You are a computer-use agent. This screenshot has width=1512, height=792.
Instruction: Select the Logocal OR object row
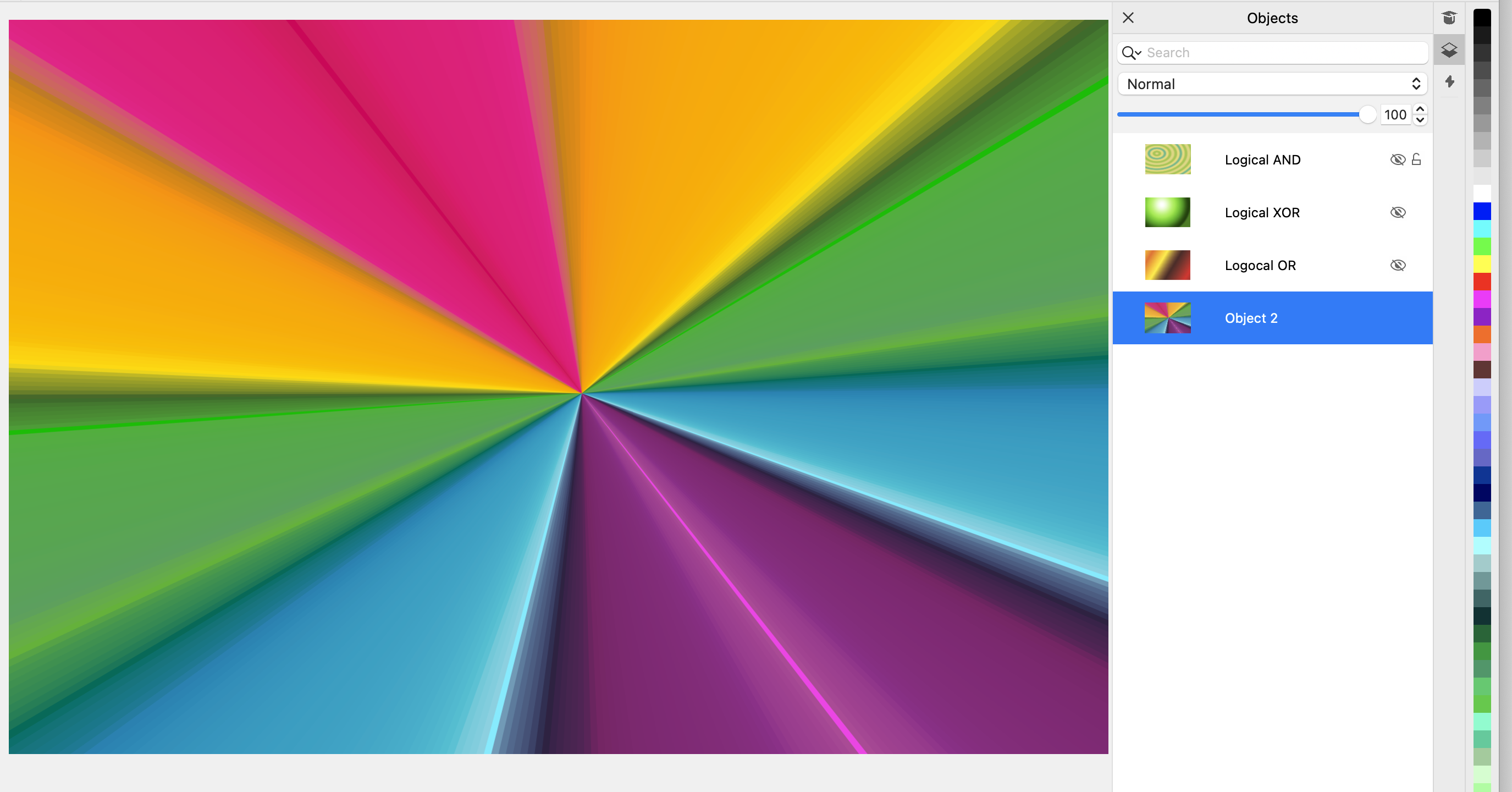coord(1272,265)
